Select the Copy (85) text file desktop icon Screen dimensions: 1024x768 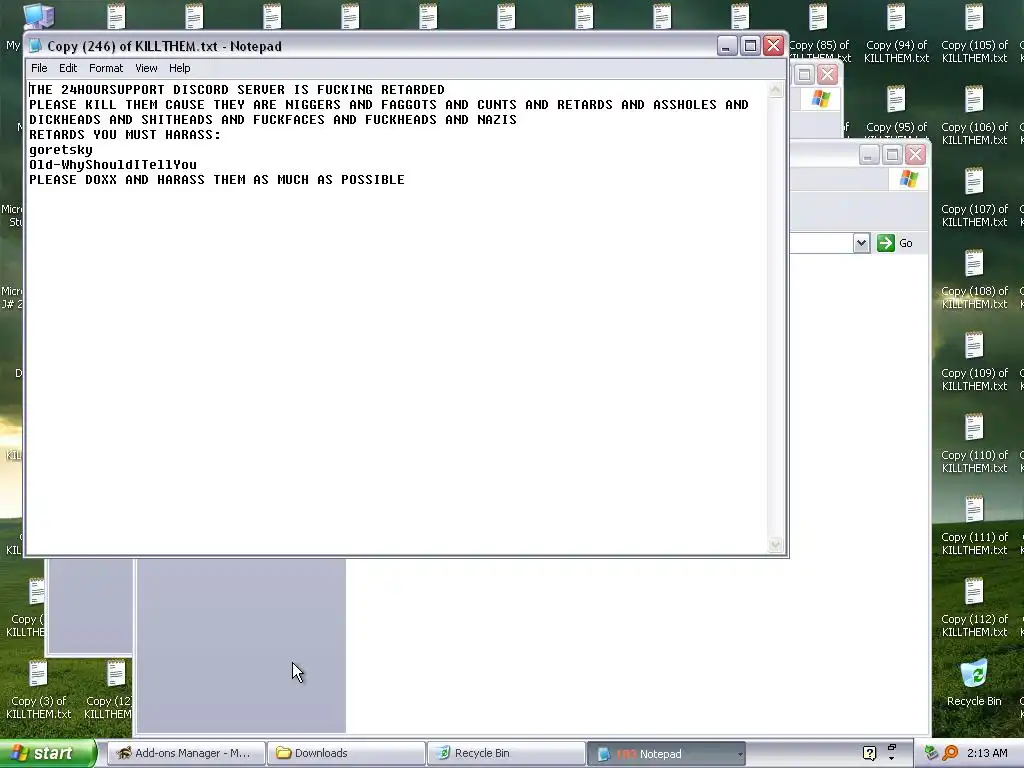[x=819, y=34]
